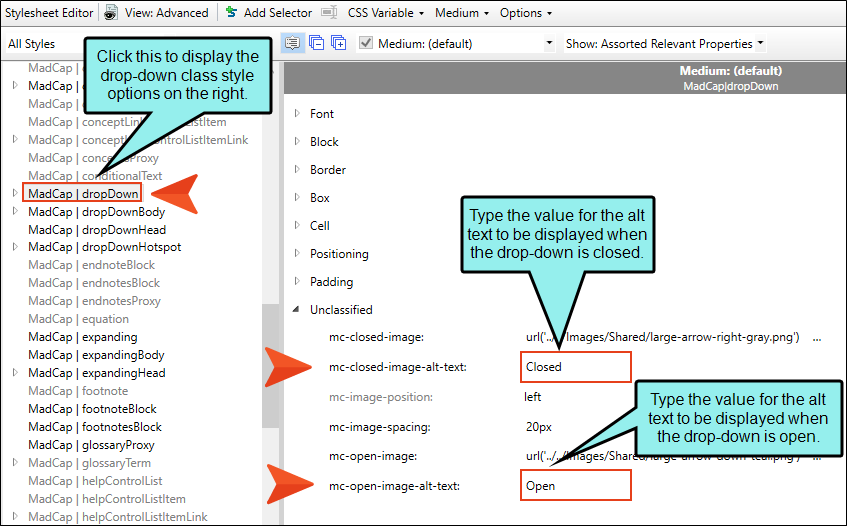Click ellipsis button next to mc-open-image value

click(817, 456)
